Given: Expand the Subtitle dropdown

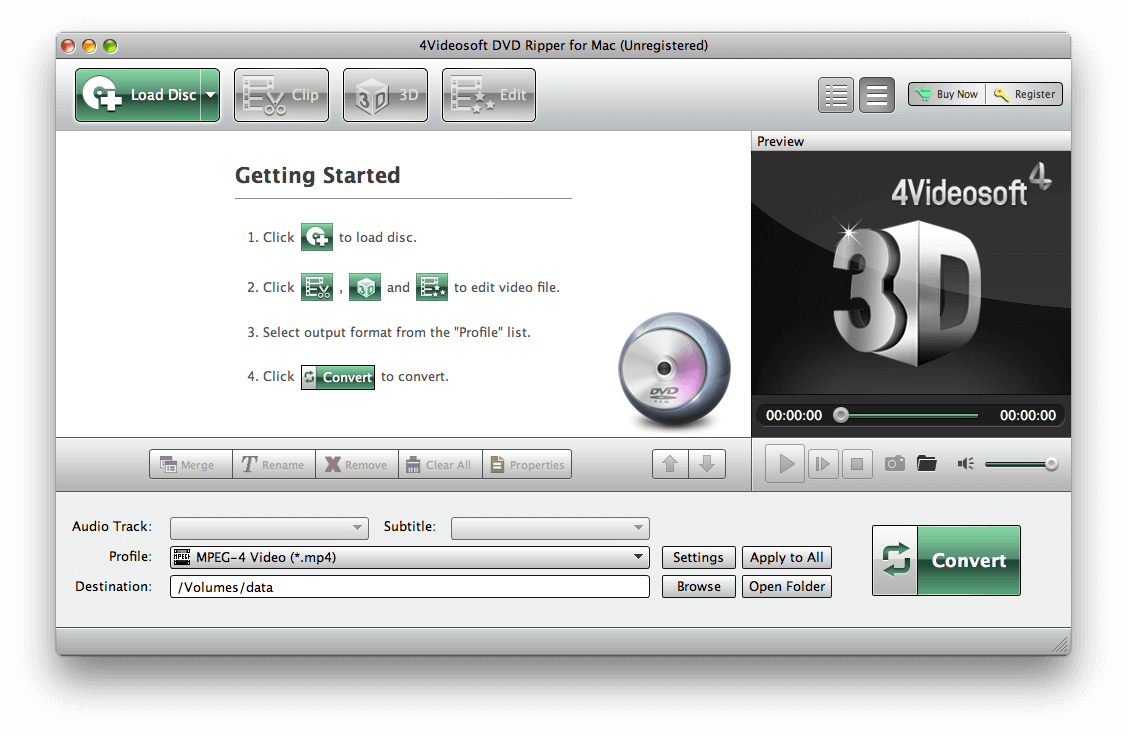Looking at the screenshot, I should point(550,527).
